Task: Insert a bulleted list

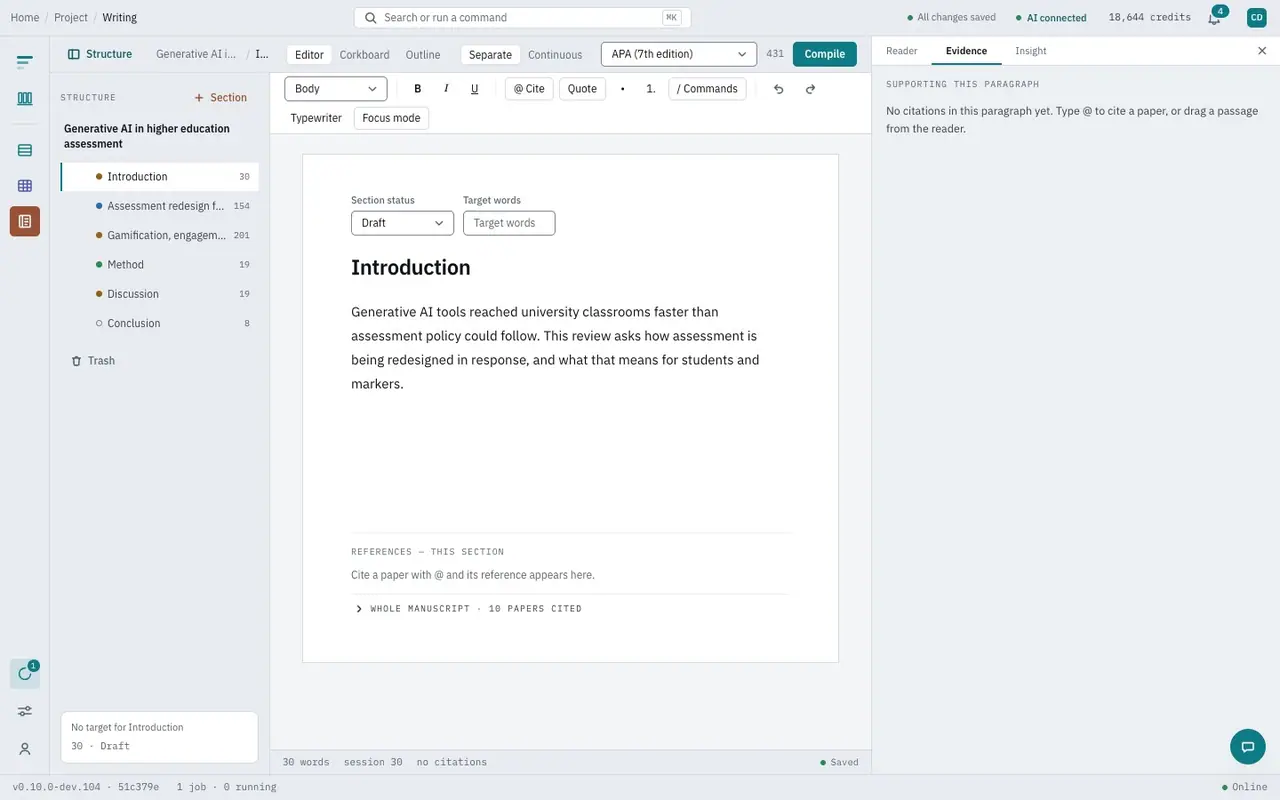Action: (x=623, y=89)
